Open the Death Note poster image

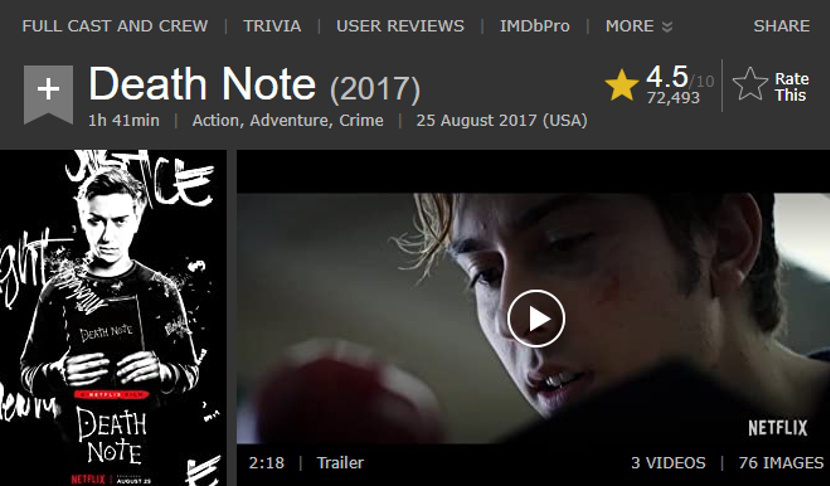[x=113, y=318]
